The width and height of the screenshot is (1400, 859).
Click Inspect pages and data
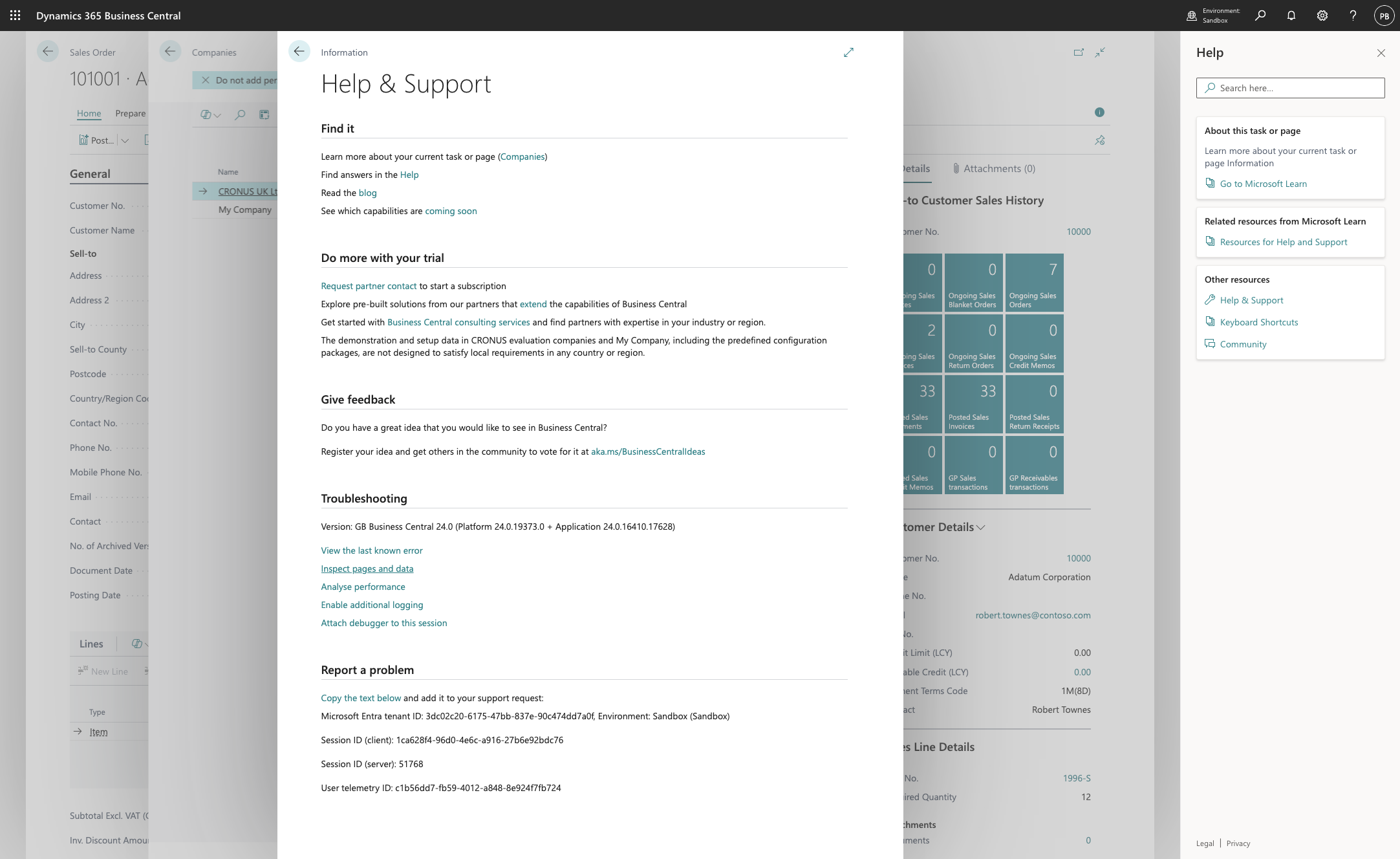pyautogui.click(x=367, y=569)
